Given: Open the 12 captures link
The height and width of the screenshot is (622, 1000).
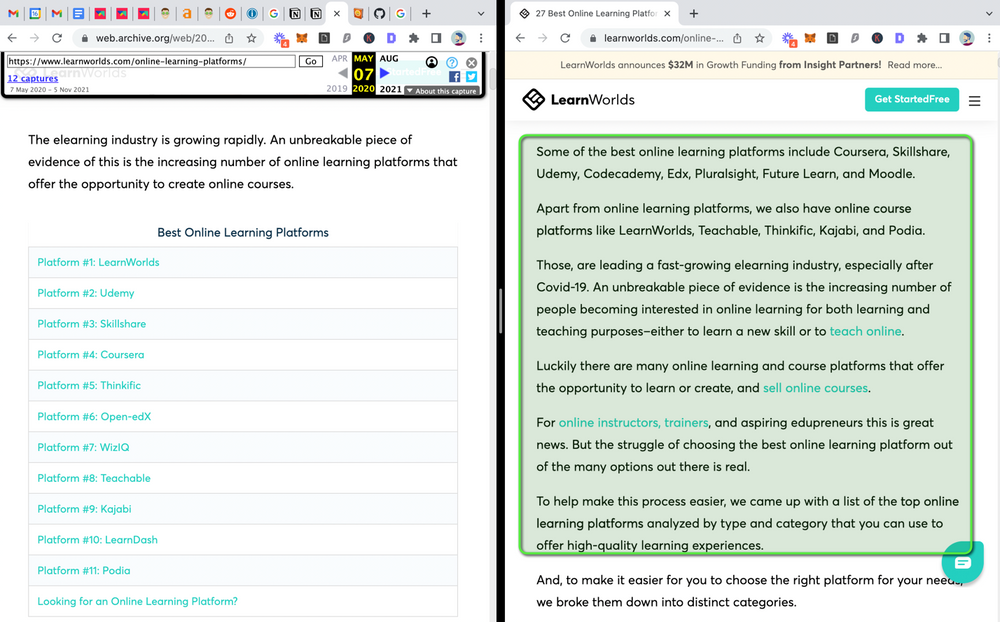Looking at the screenshot, I should pyautogui.click(x=33, y=78).
